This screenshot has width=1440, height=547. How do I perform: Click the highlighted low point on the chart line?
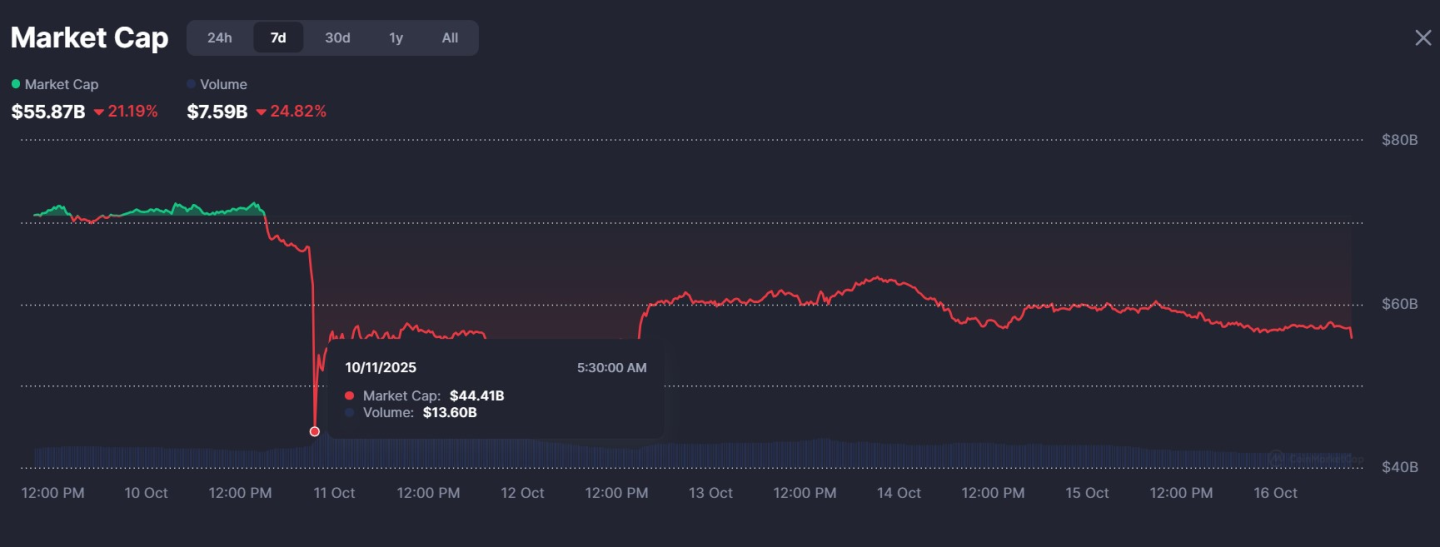[315, 431]
